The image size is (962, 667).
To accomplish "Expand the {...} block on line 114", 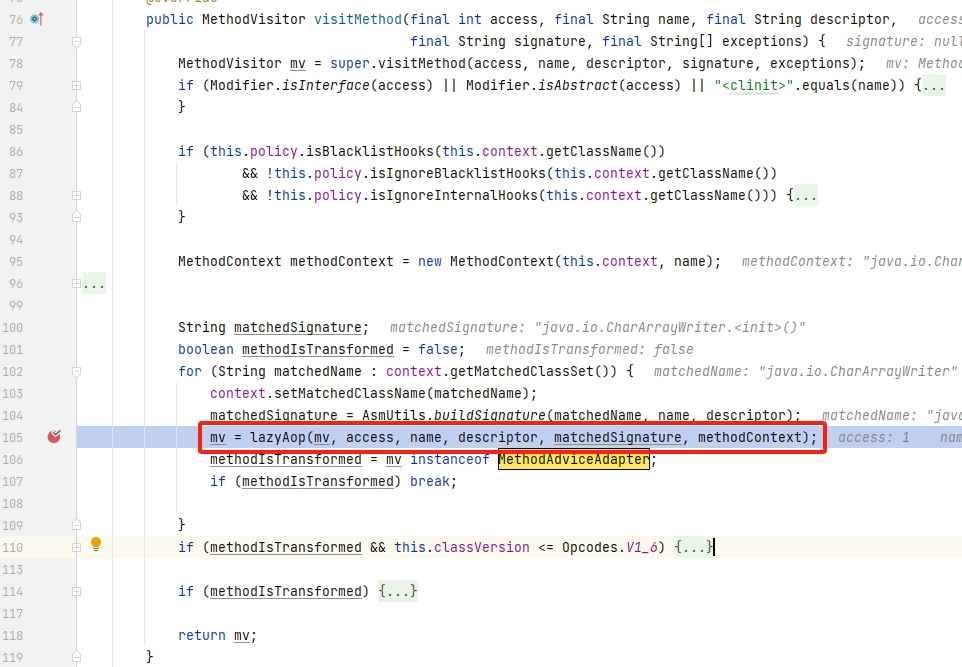I will [397, 591].
